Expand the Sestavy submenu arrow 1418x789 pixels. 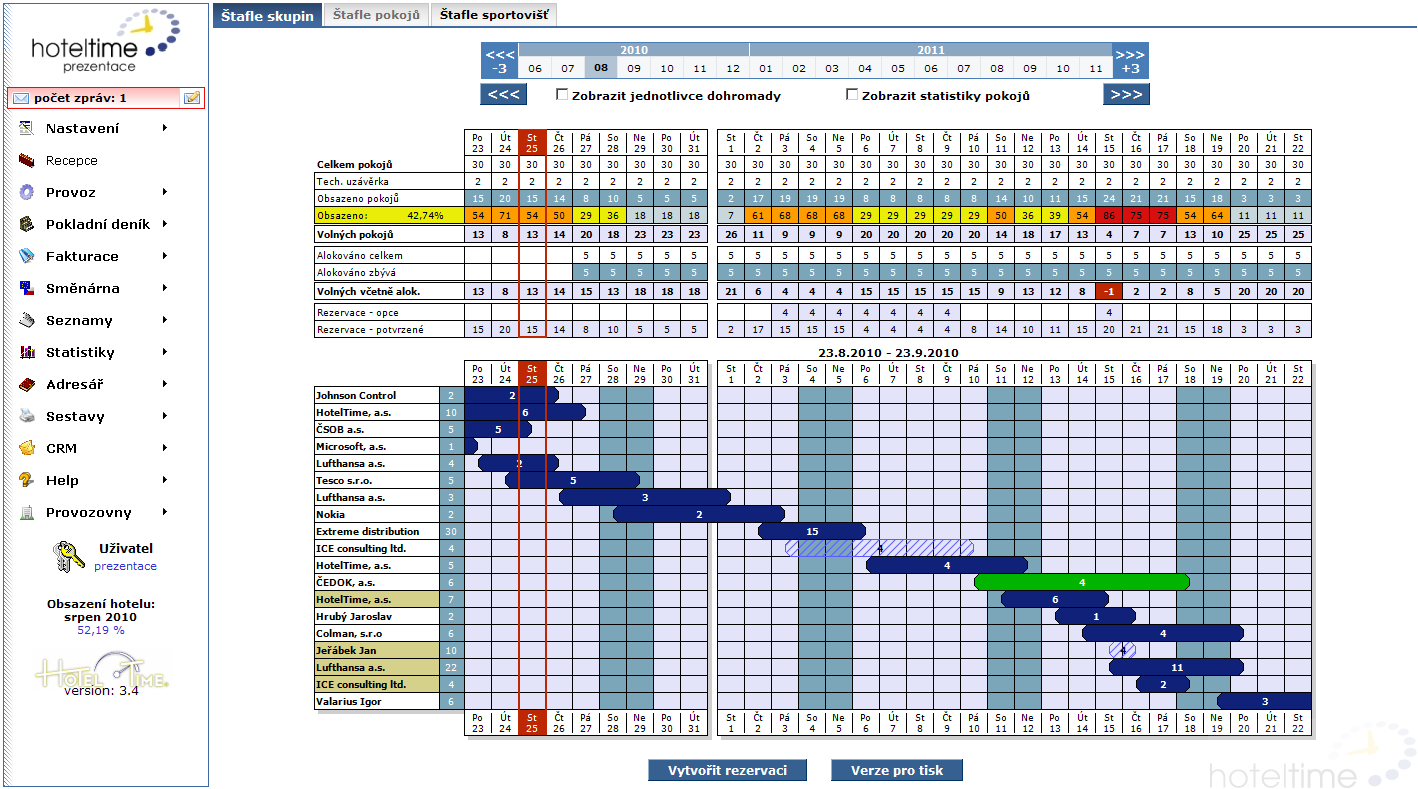pos(164,416)
